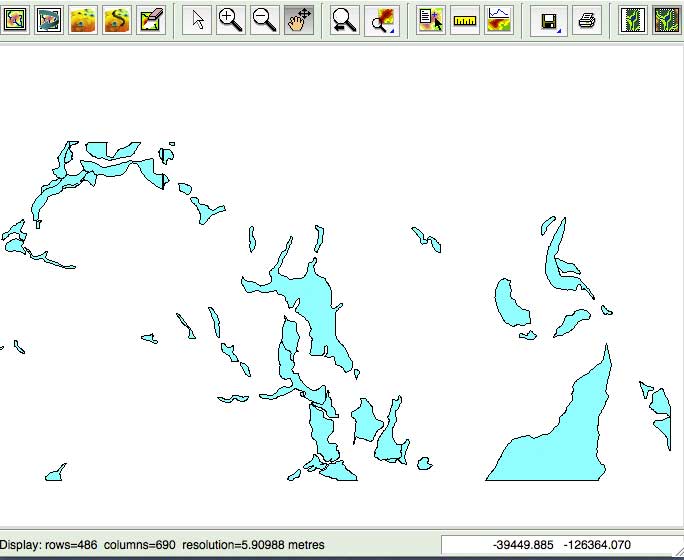Select the yellow ruler measure tool
Screen dimensions: 684x560
point(465,20)
